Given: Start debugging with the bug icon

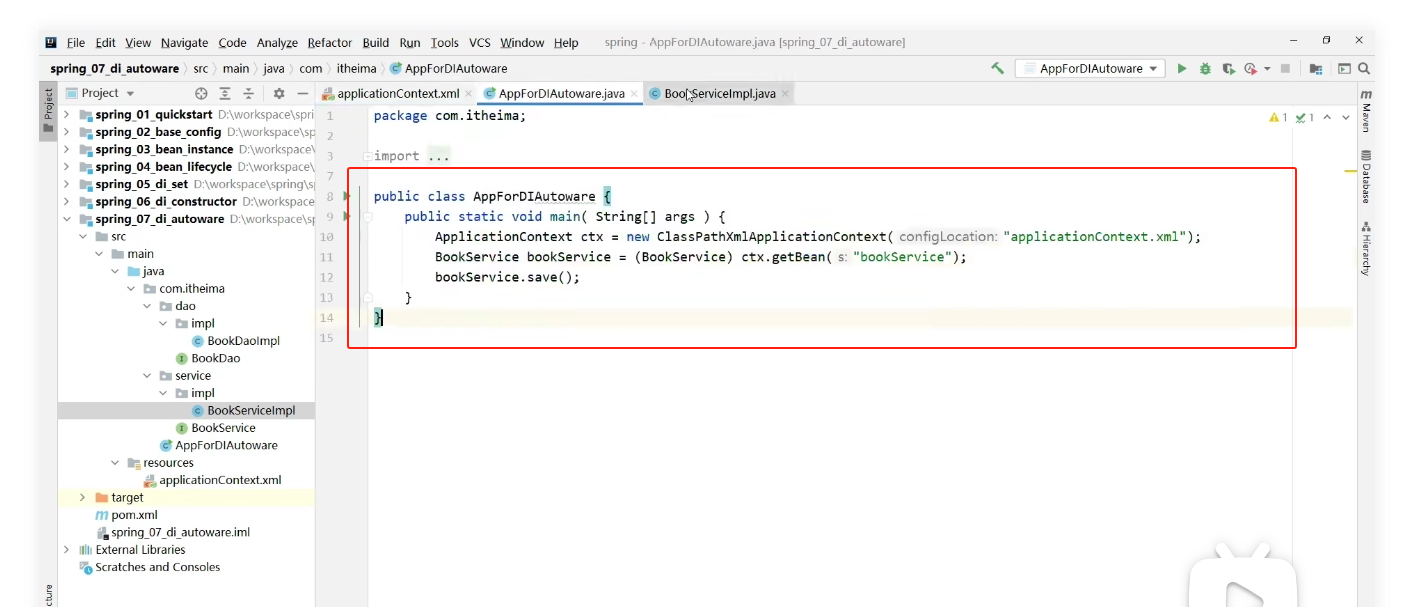Looking at the screenshot, I should (1205, 69).
